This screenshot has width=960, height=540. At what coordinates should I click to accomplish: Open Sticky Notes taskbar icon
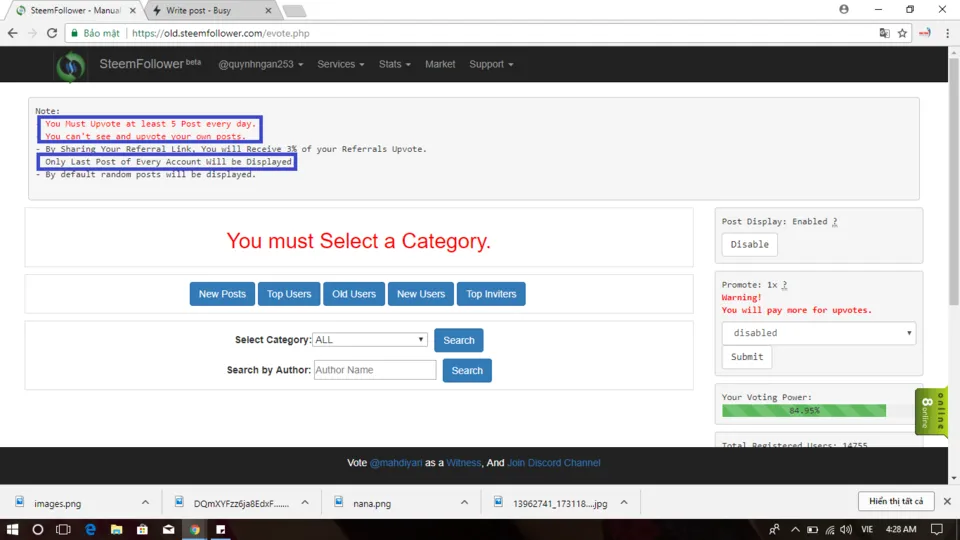tap(220, 529)
